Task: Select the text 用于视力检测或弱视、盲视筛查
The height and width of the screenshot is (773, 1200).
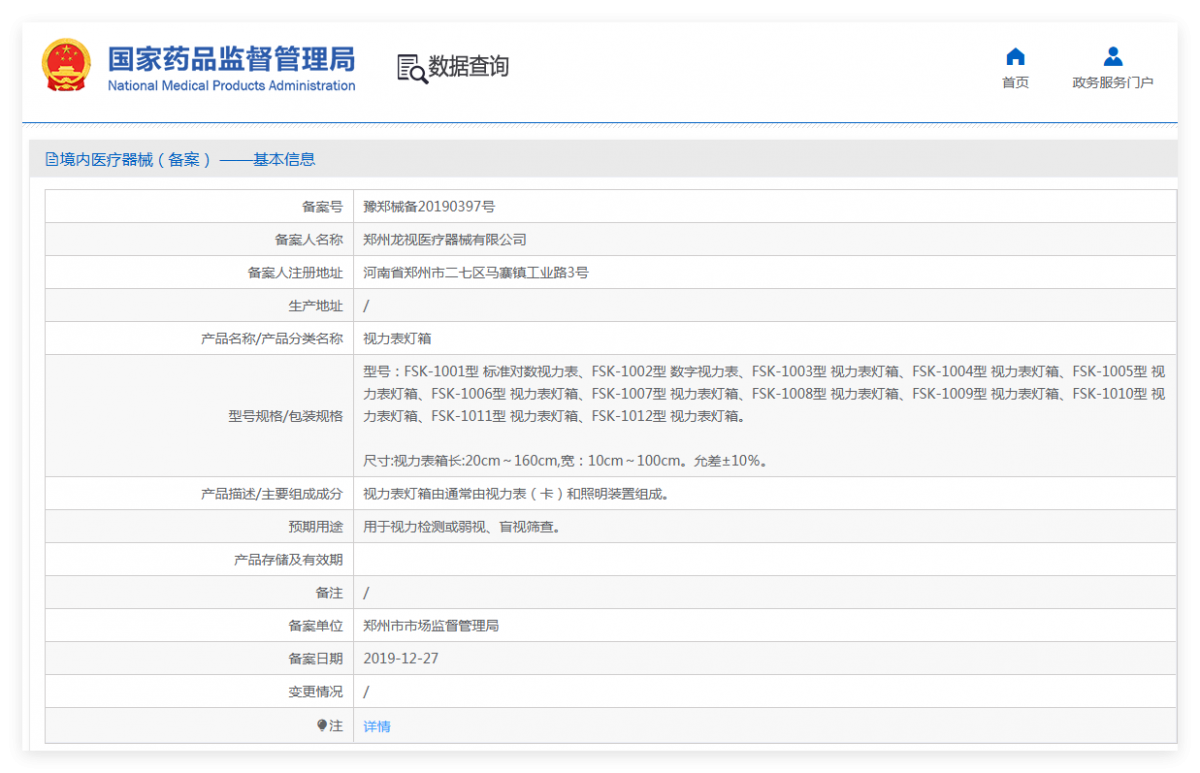Action: [x=462, y=527]
